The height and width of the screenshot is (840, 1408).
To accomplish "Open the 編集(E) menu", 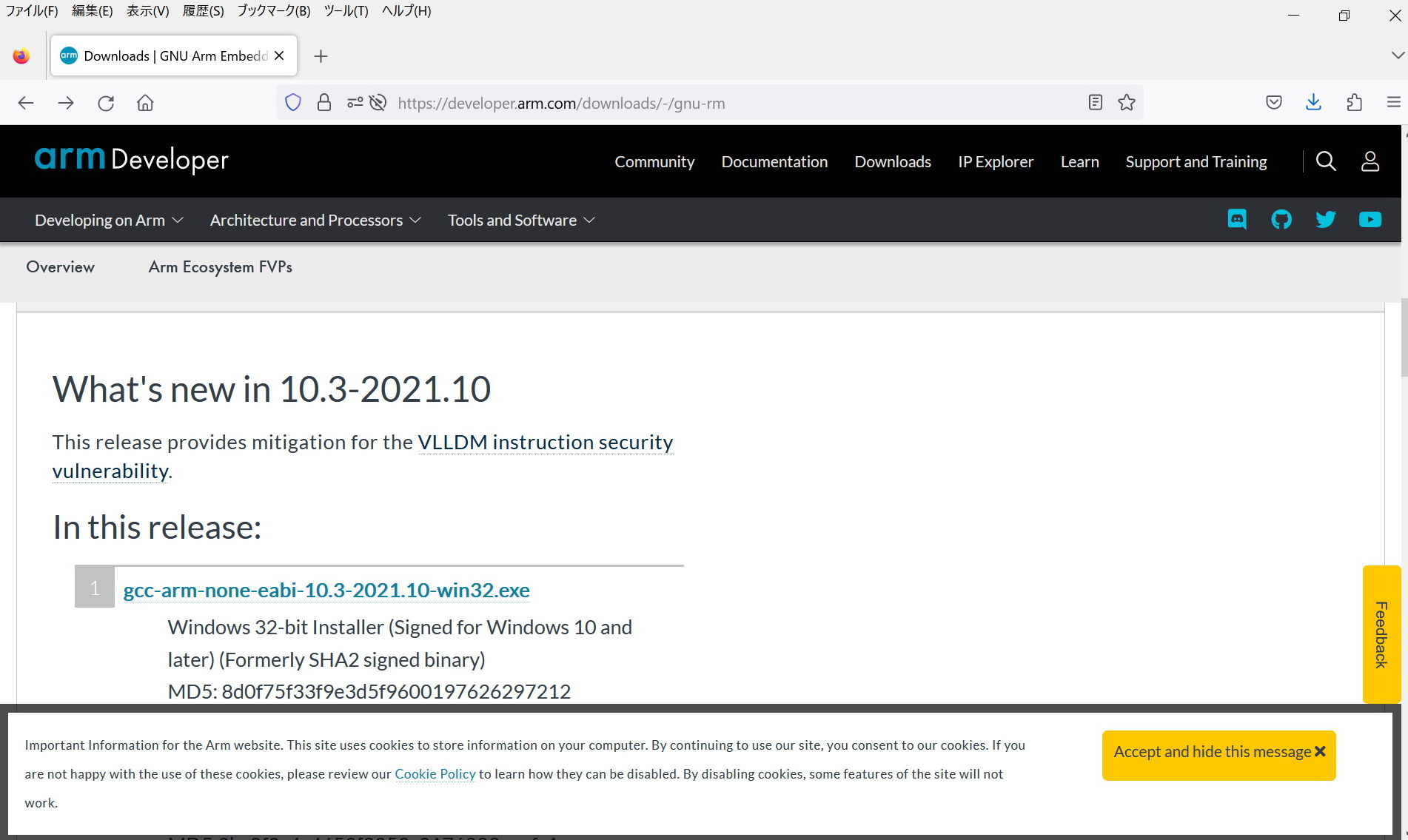I will 93,11.
